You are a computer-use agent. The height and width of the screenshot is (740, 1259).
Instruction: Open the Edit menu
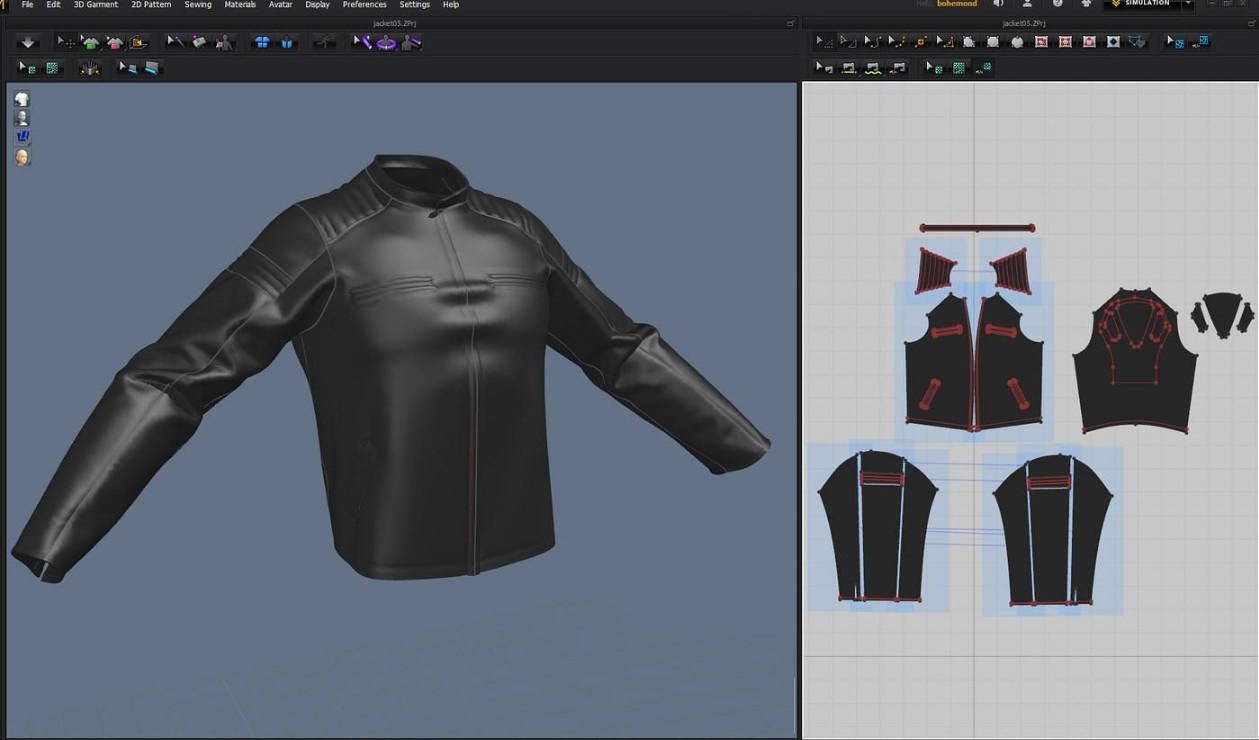54,5
